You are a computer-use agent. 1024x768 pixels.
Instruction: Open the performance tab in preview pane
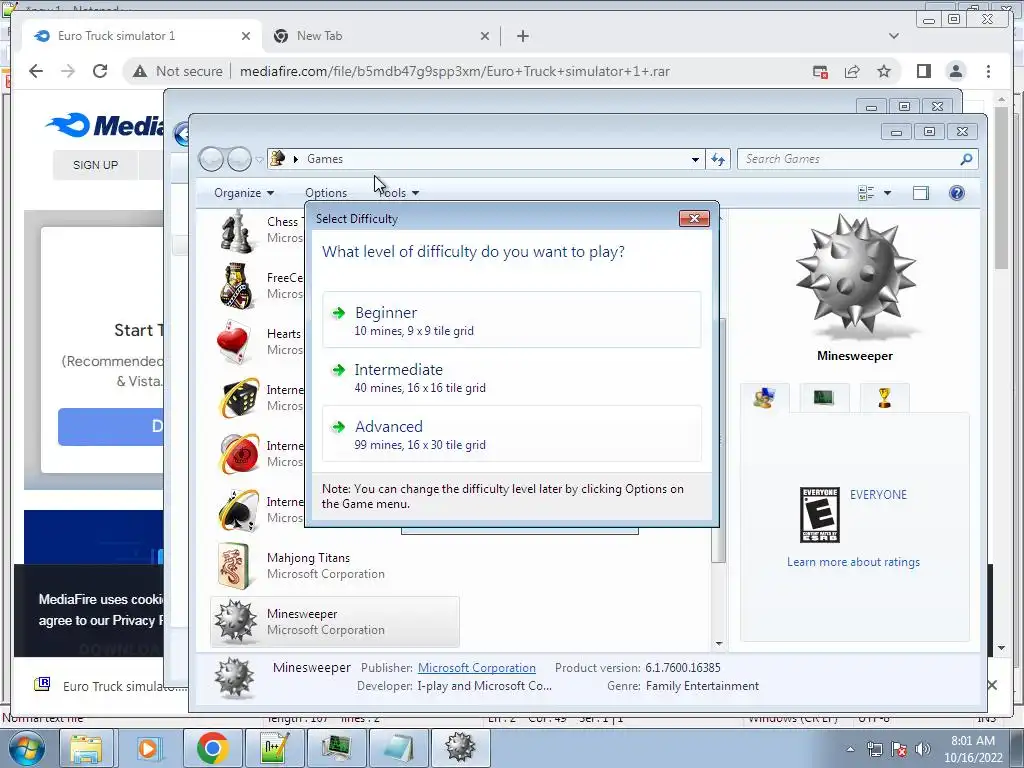[824, 397]
